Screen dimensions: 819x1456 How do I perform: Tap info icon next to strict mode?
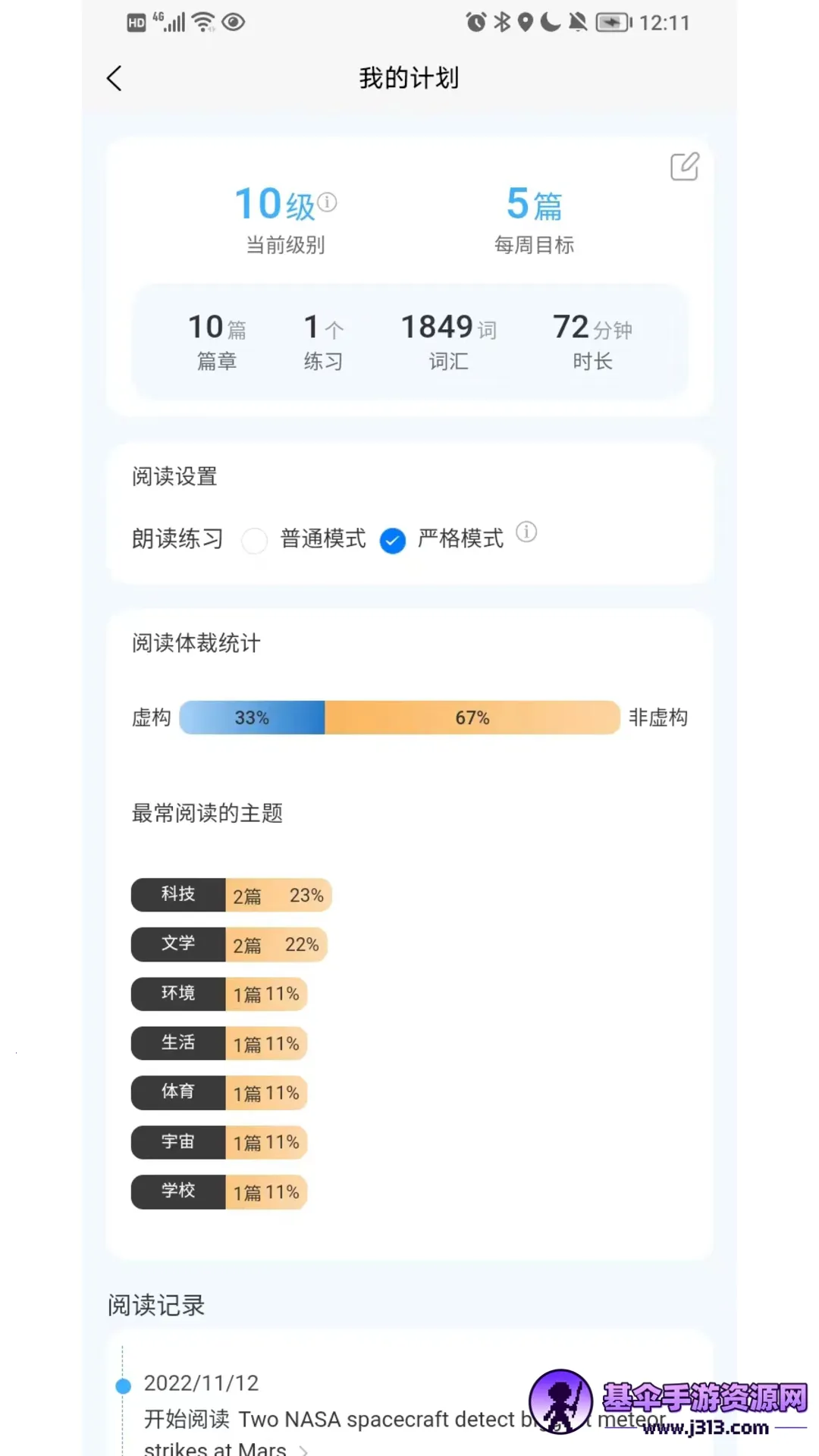coord(526,532)
